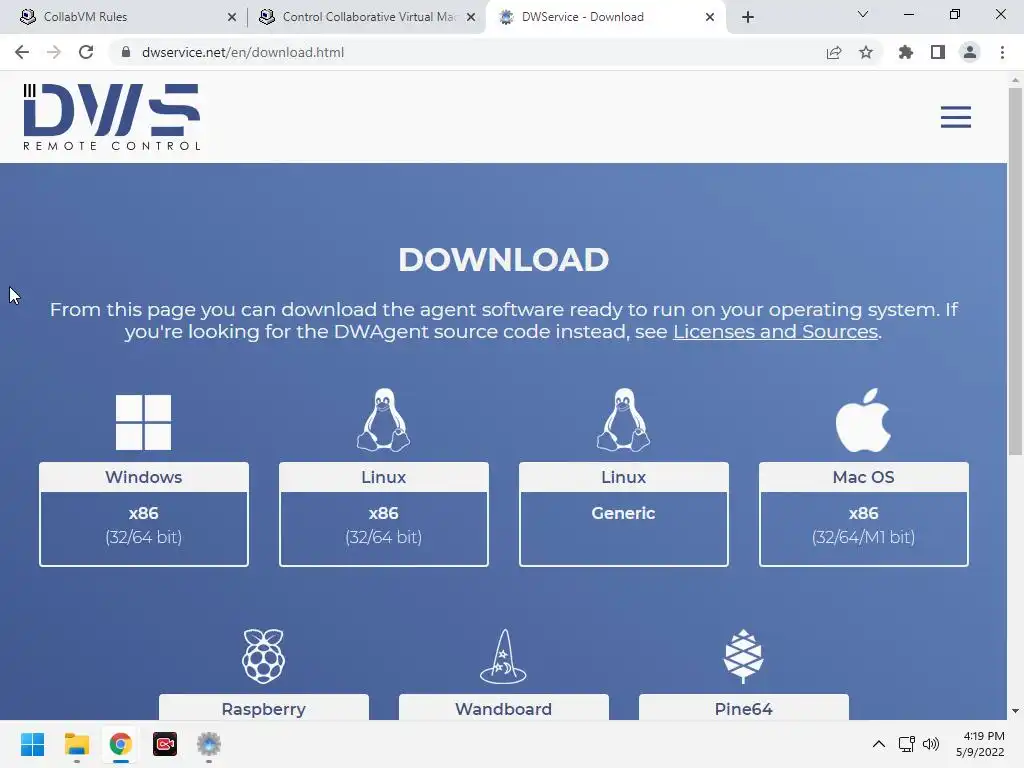Close the CollabVM Rules tab

point(232,17)
